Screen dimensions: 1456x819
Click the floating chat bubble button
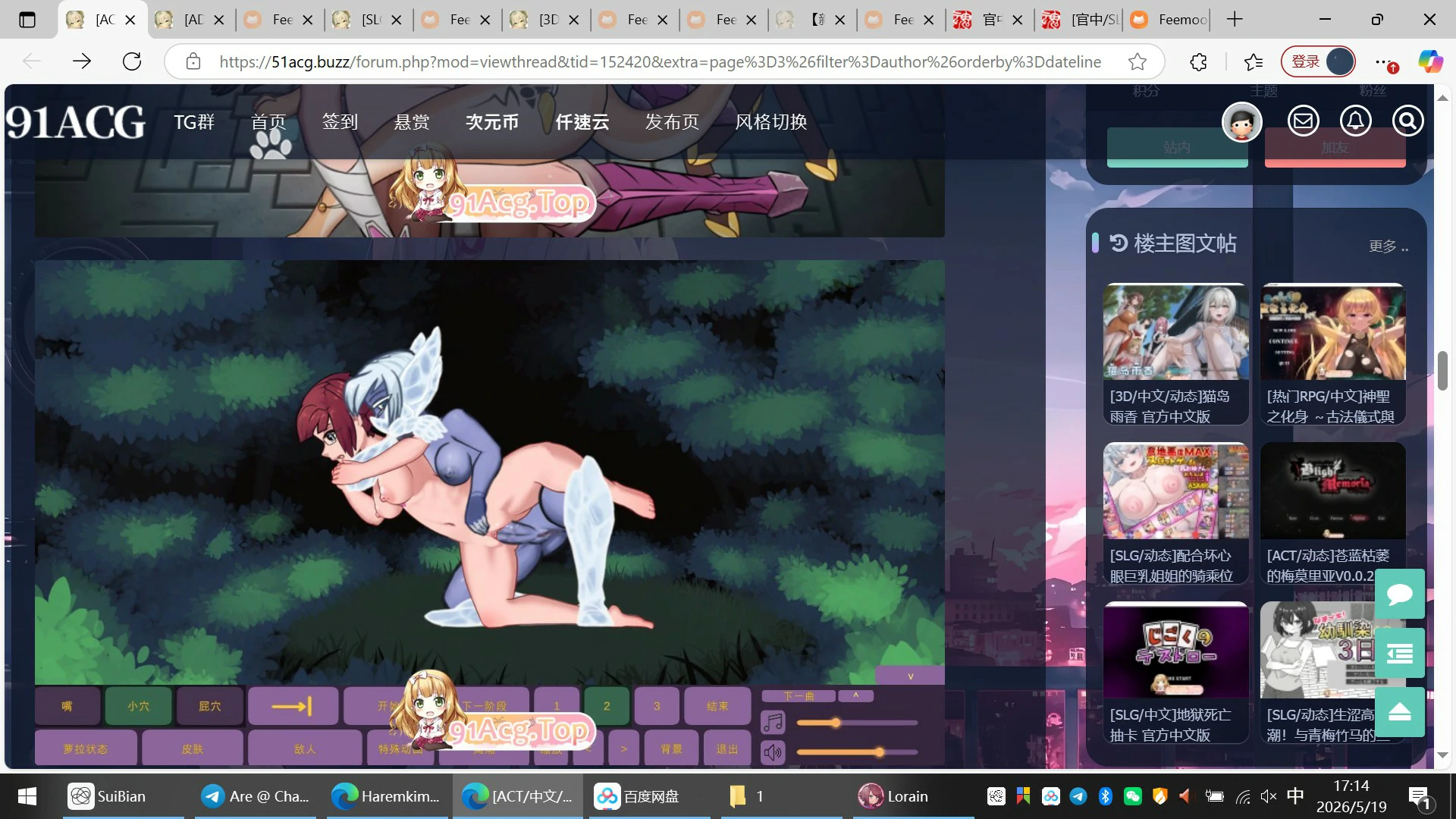(x=1400, y=594)
